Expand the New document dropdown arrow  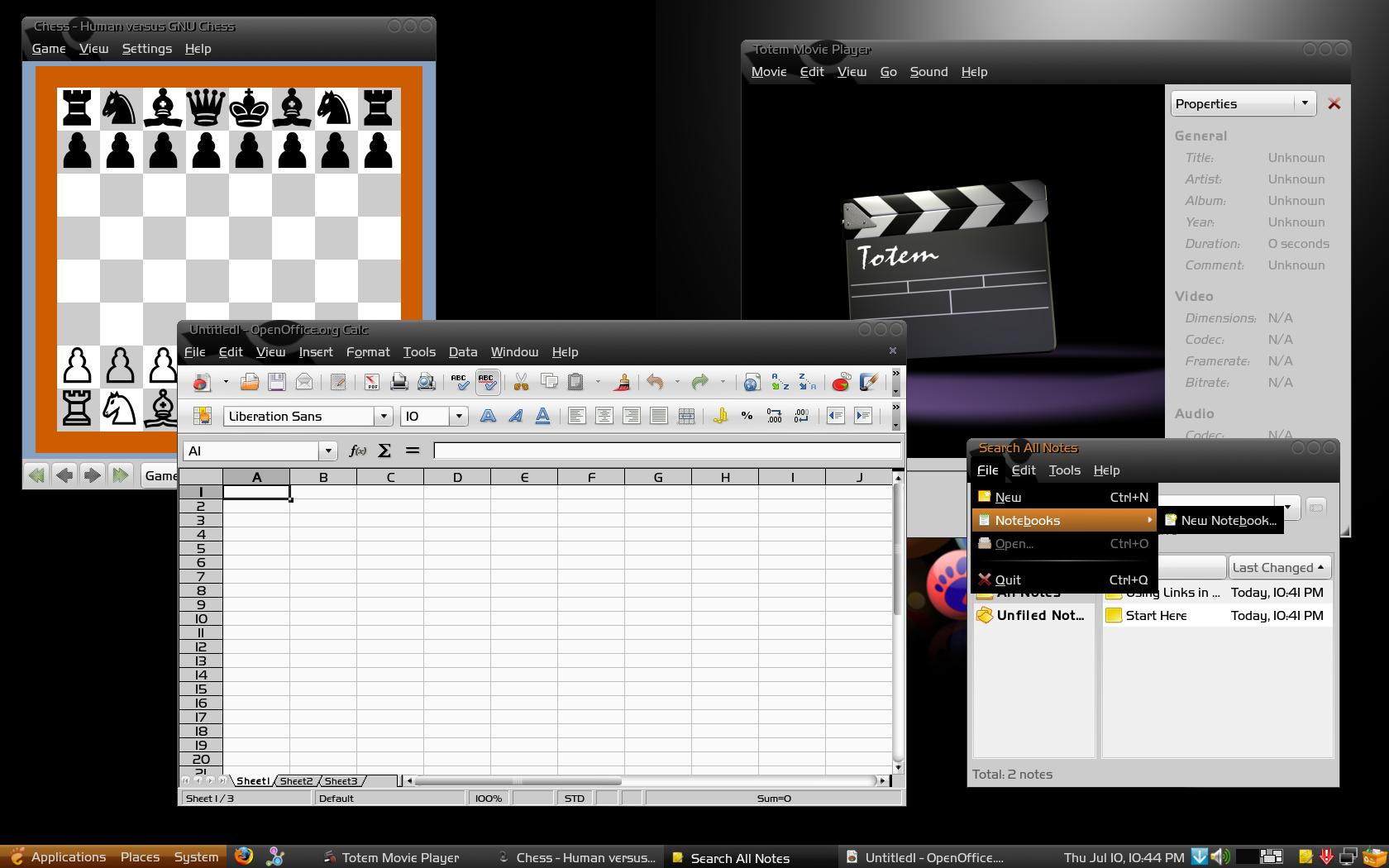[226, 382]
